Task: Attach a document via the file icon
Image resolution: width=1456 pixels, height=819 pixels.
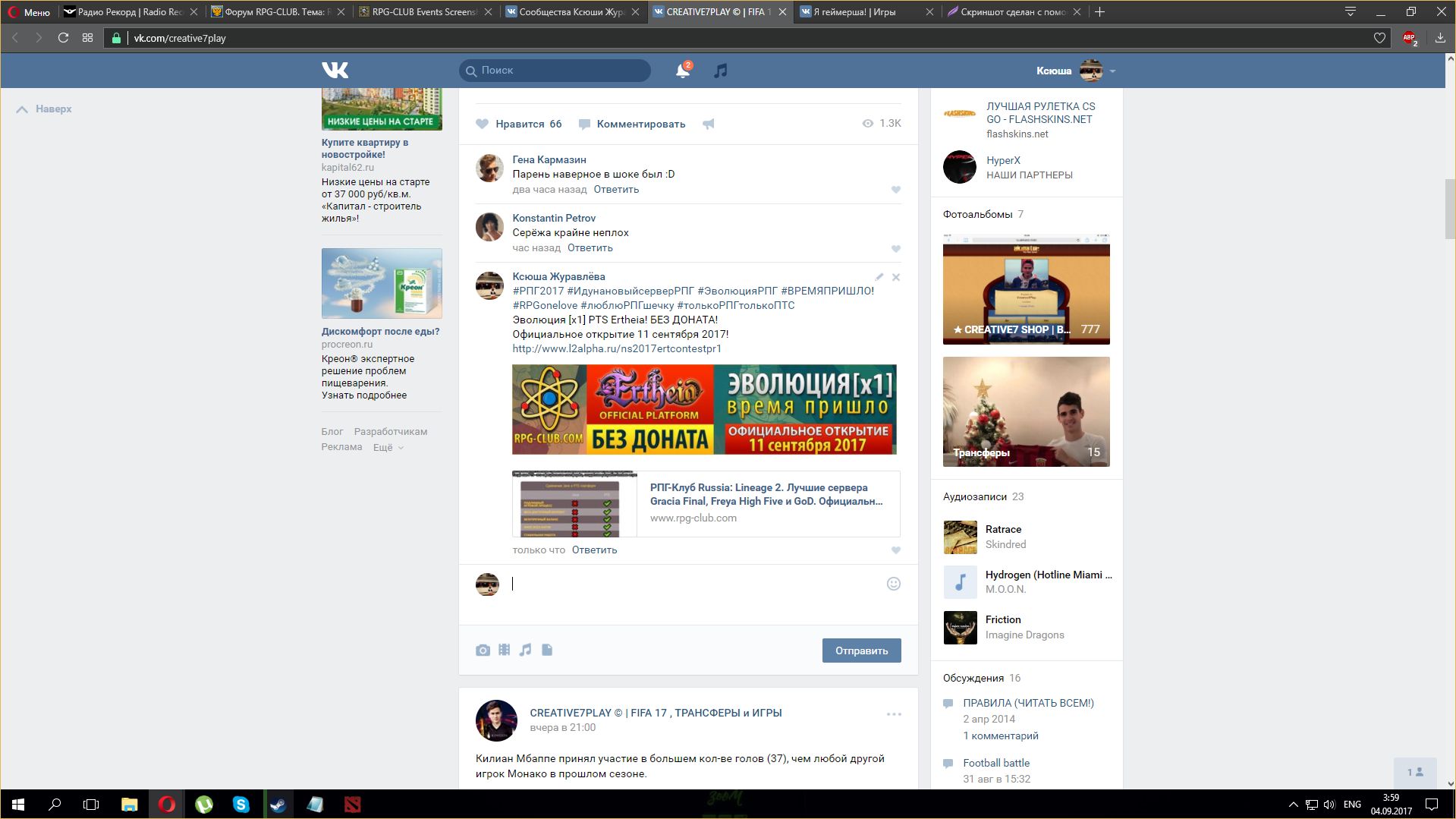Action: (547, 650)
